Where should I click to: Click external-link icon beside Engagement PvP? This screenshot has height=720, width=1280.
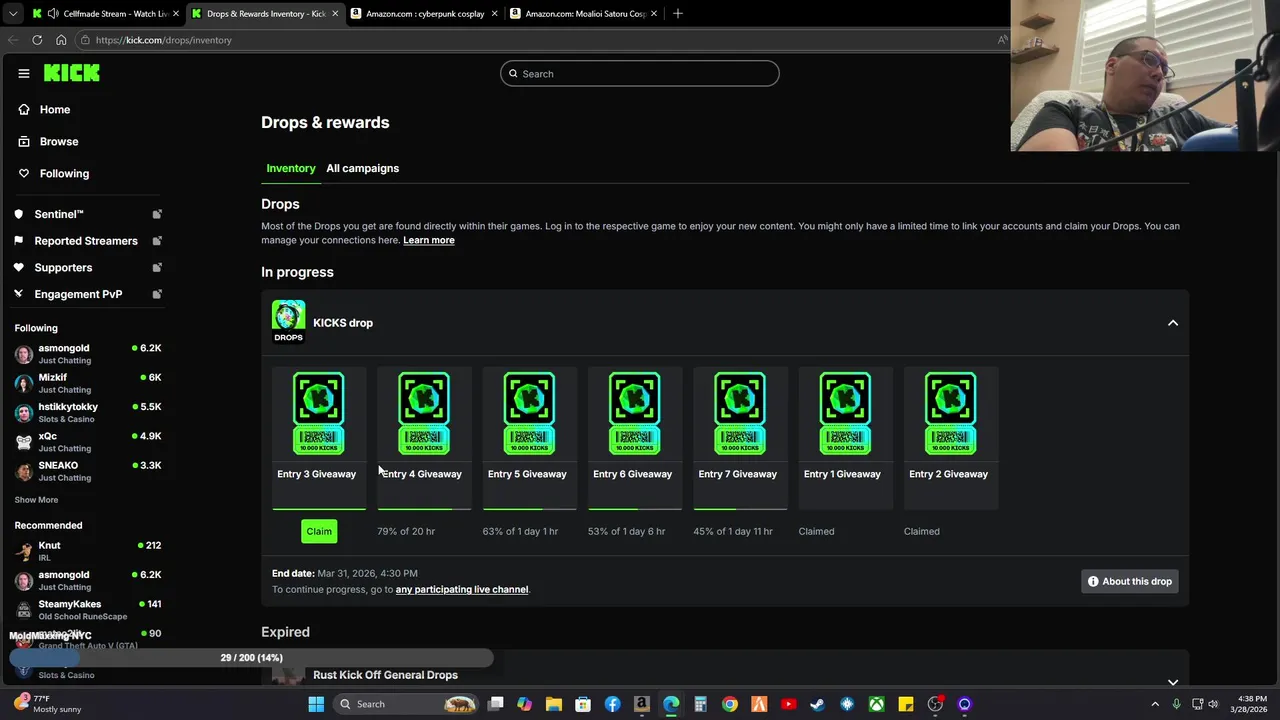(x=157, y=294)
